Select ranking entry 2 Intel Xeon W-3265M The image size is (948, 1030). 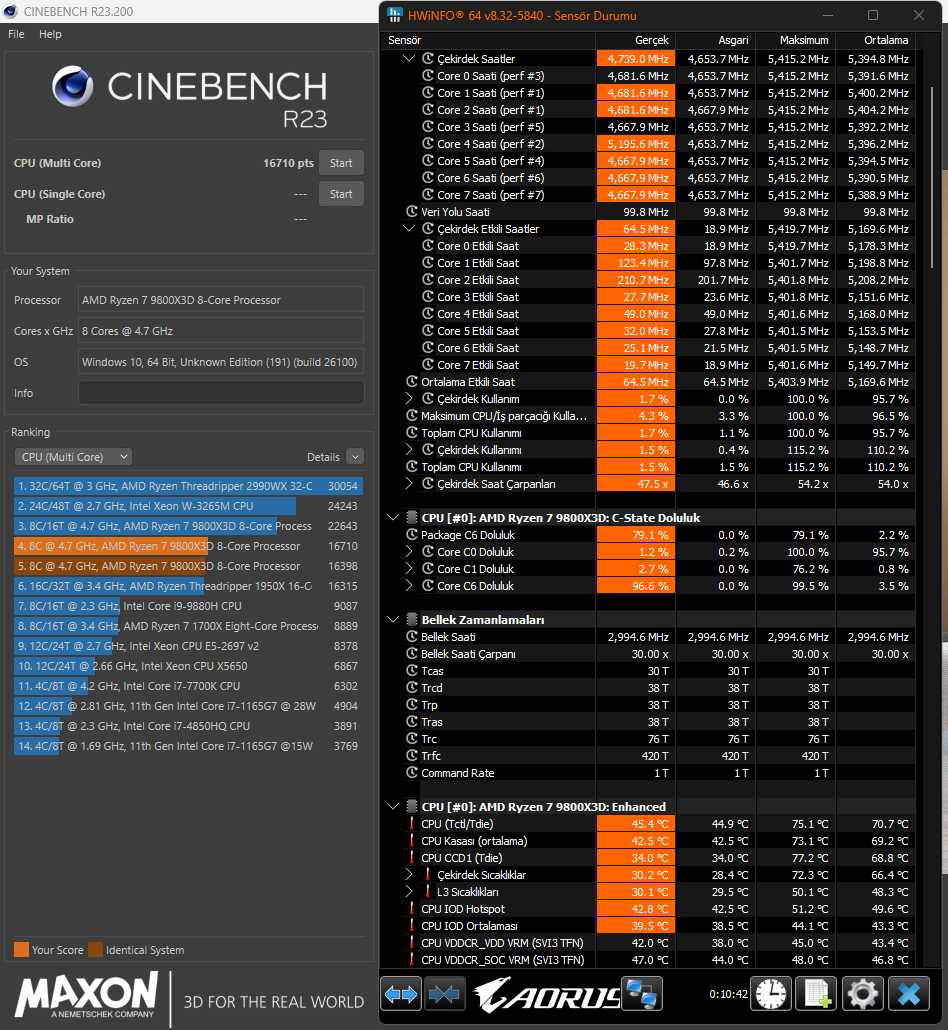click(x=189, y=506)
